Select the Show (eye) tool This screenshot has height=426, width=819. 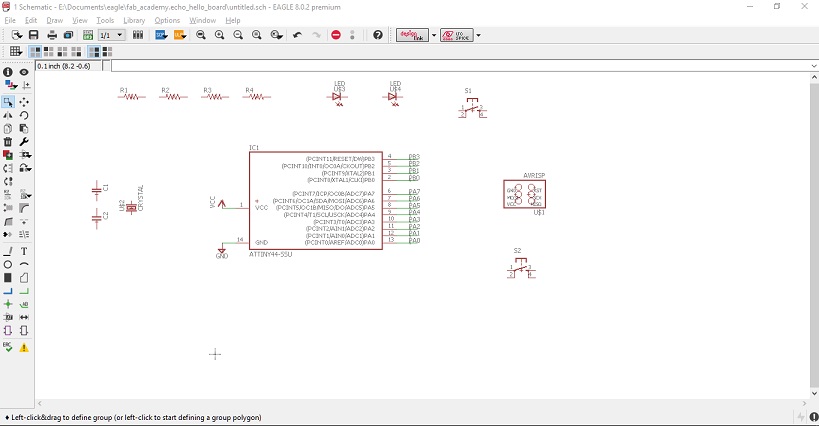24,72
